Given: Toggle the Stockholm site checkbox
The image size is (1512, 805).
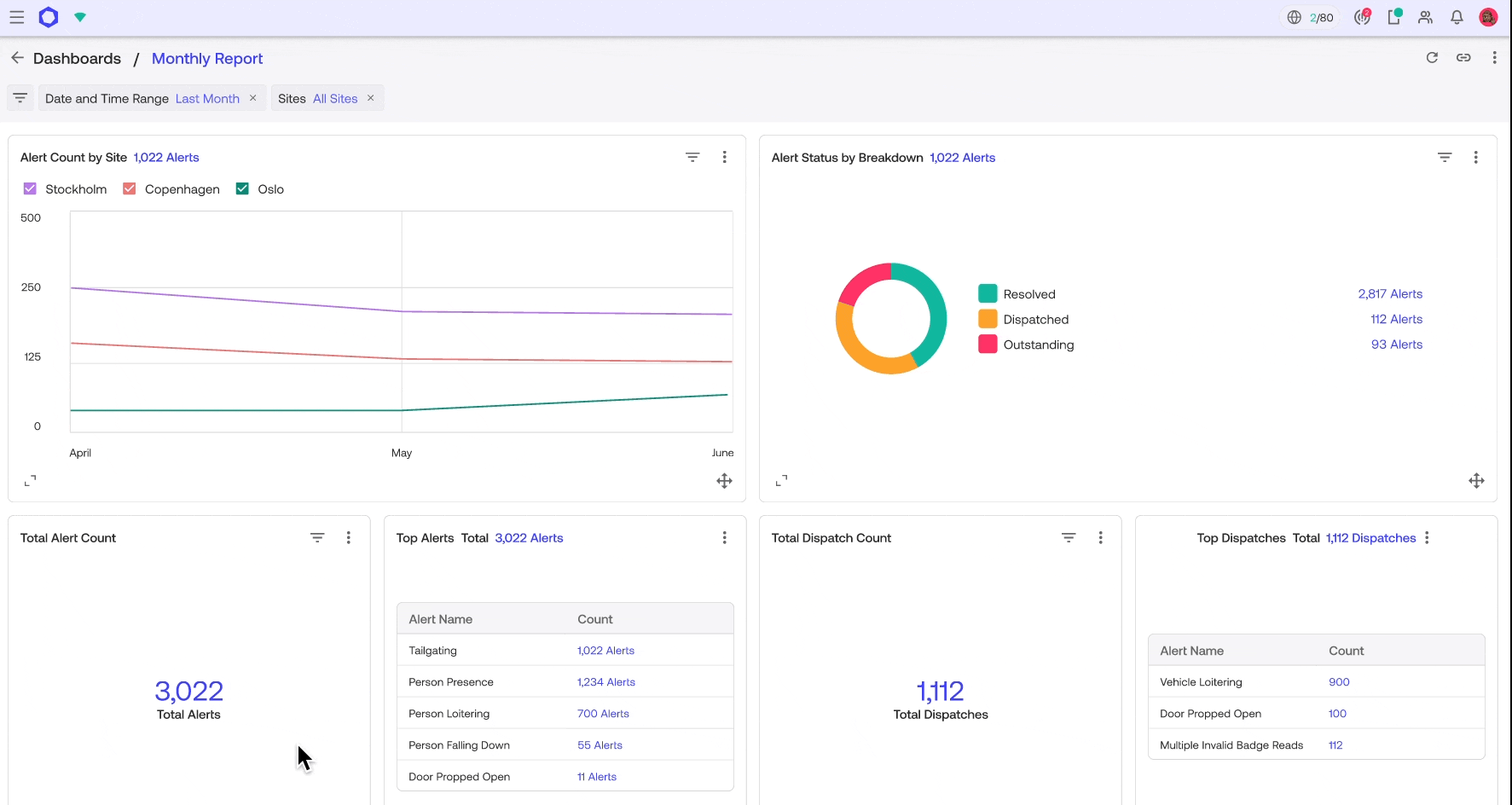Looking at the screenshot, I should click(30, 188).
